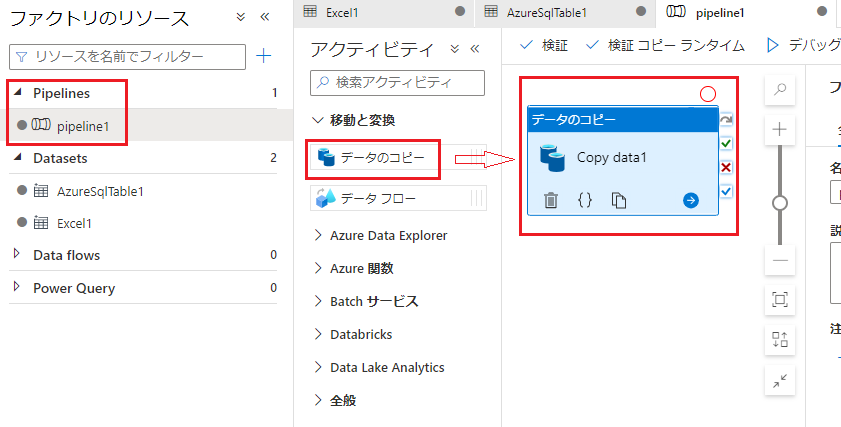Click the Excel1 dataset table icon
This screenshot has width=841, height=427.
pyautogui.click(x=41, y=223)
